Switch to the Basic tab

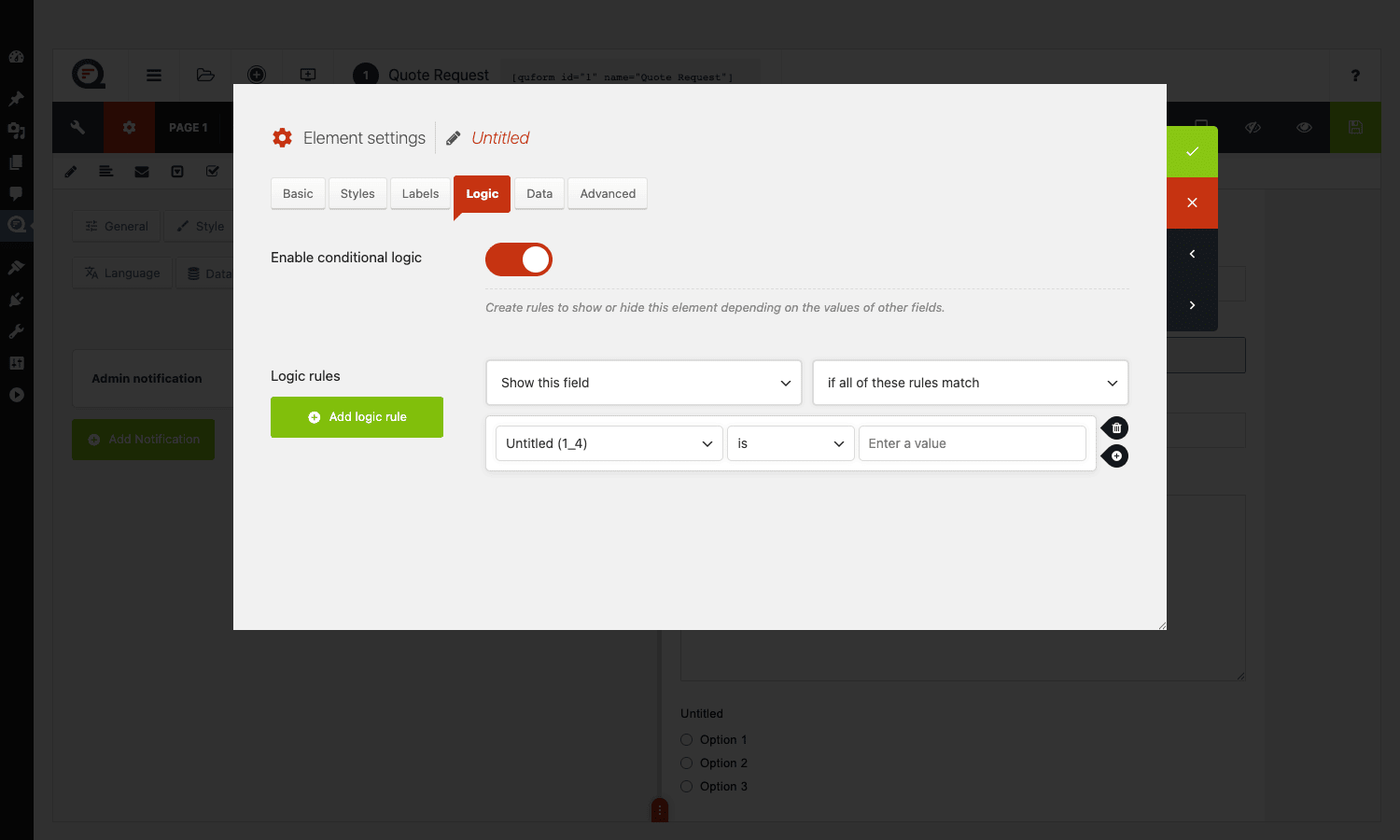pyautogui.click(x=298, y=193)
